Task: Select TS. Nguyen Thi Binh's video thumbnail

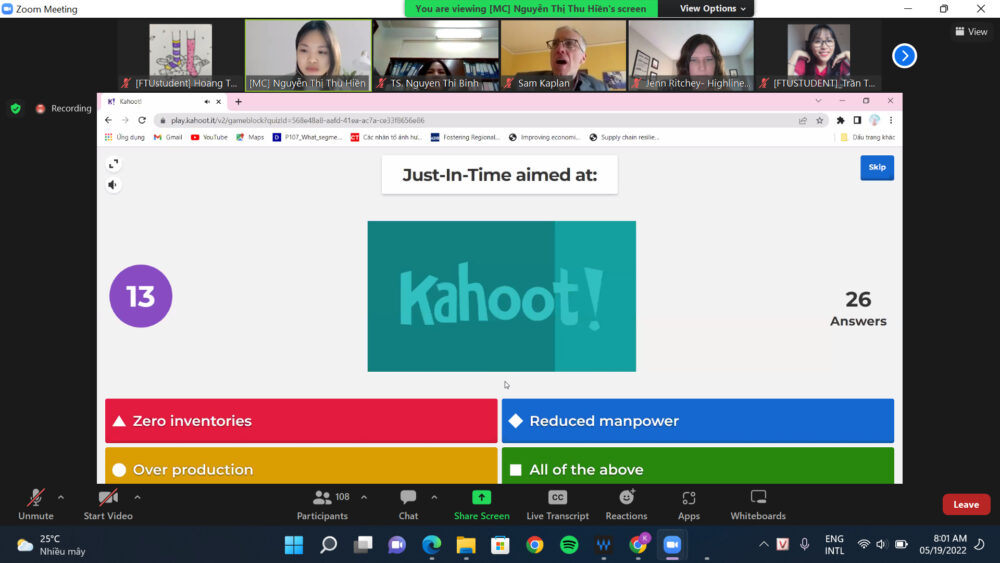Action: [x=436, y=55]
